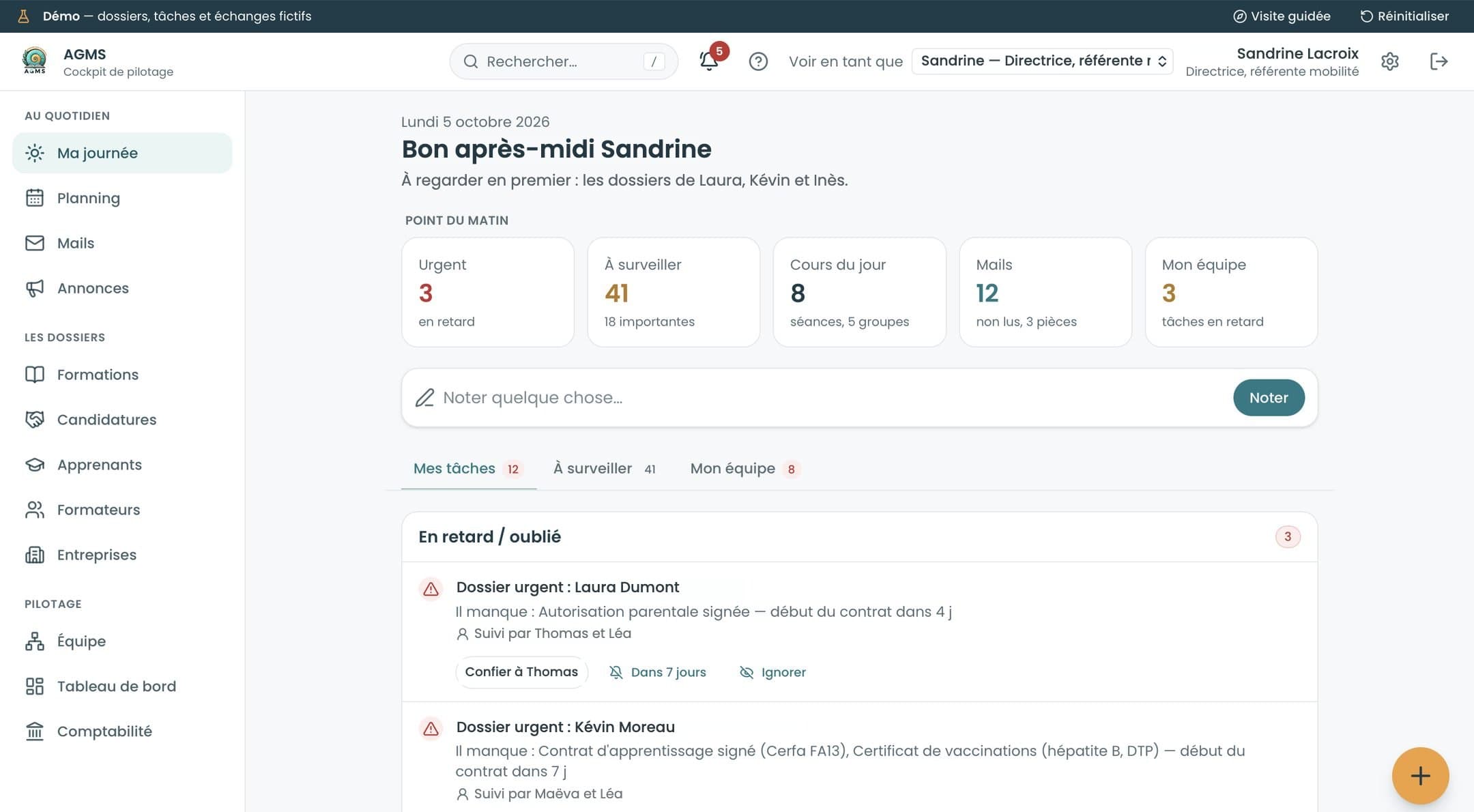This screenshot has width=1474, height=812.
Task: Click the 'En retard / oublié' count badge
Action: click(1288, 537)
